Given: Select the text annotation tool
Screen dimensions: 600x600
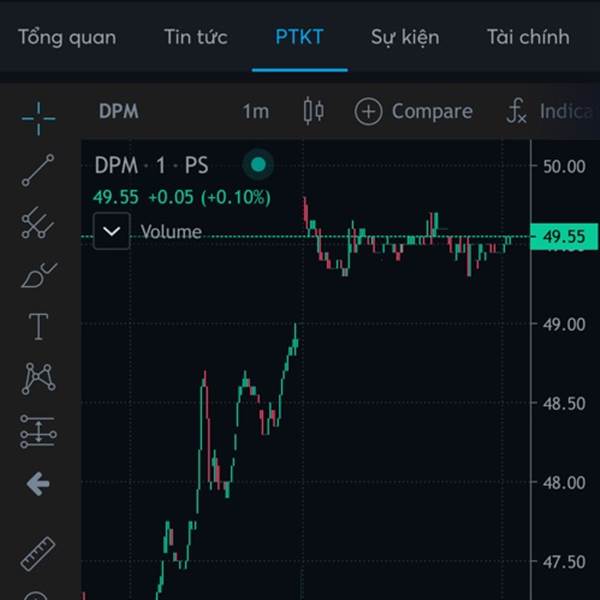Looking at the screenshot, I should pyautogui.click(x=38, y=326).
